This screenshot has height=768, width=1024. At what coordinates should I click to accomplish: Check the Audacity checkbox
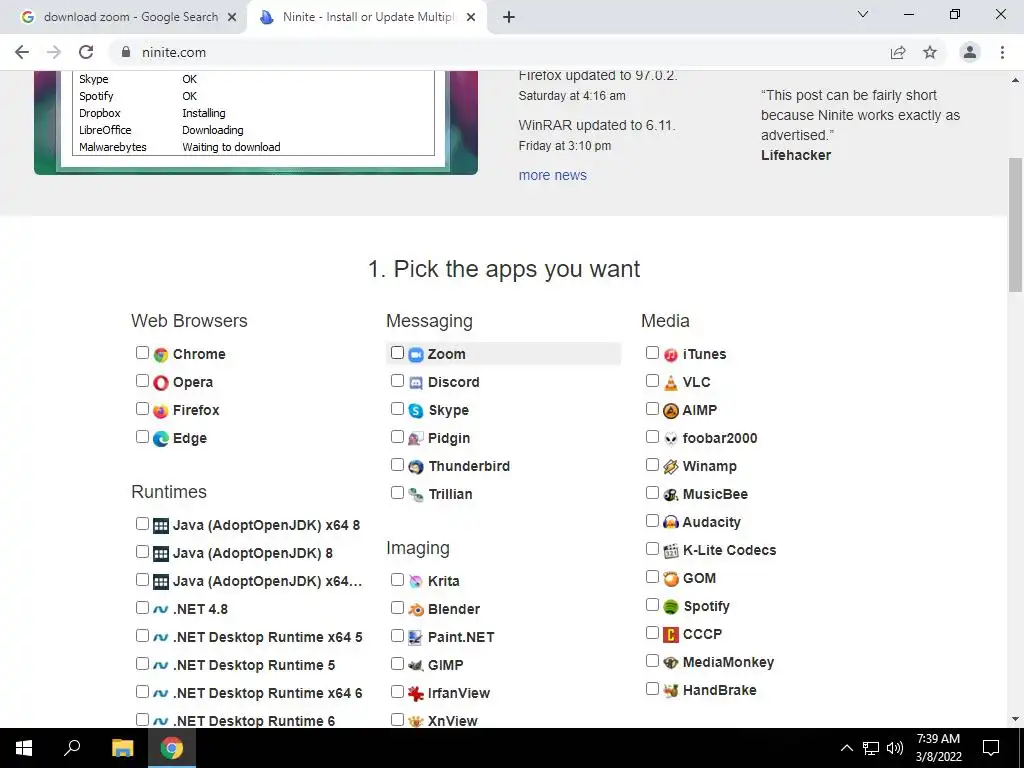(652, 520)
